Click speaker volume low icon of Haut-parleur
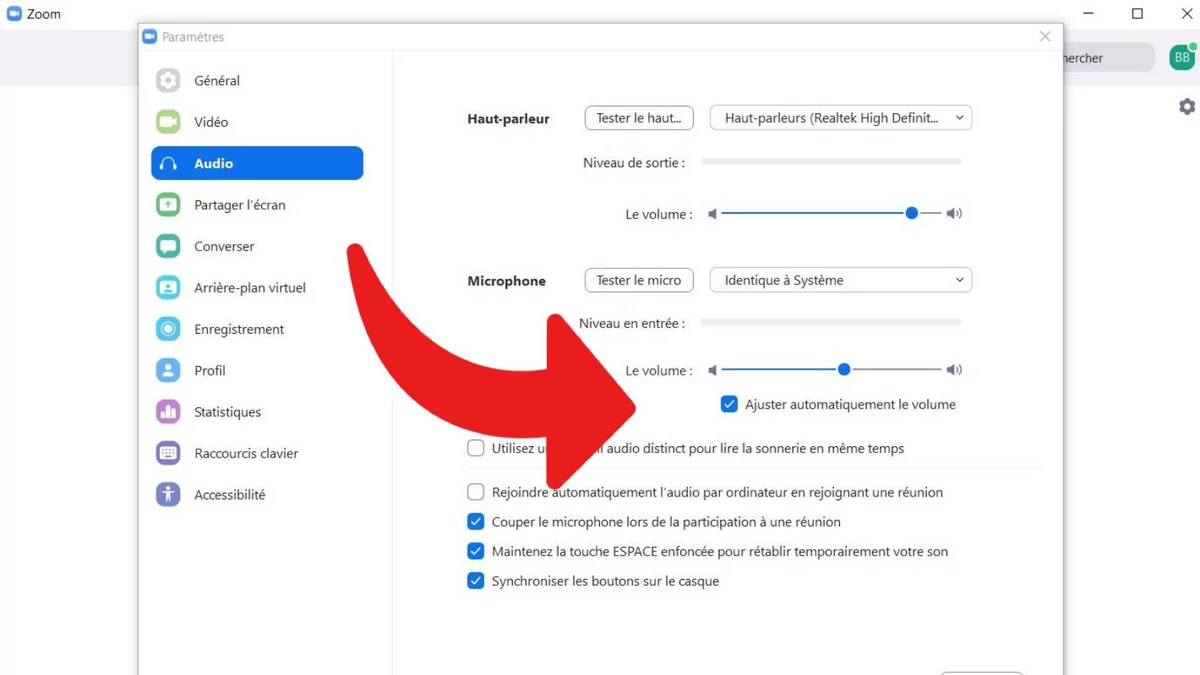 713,214
